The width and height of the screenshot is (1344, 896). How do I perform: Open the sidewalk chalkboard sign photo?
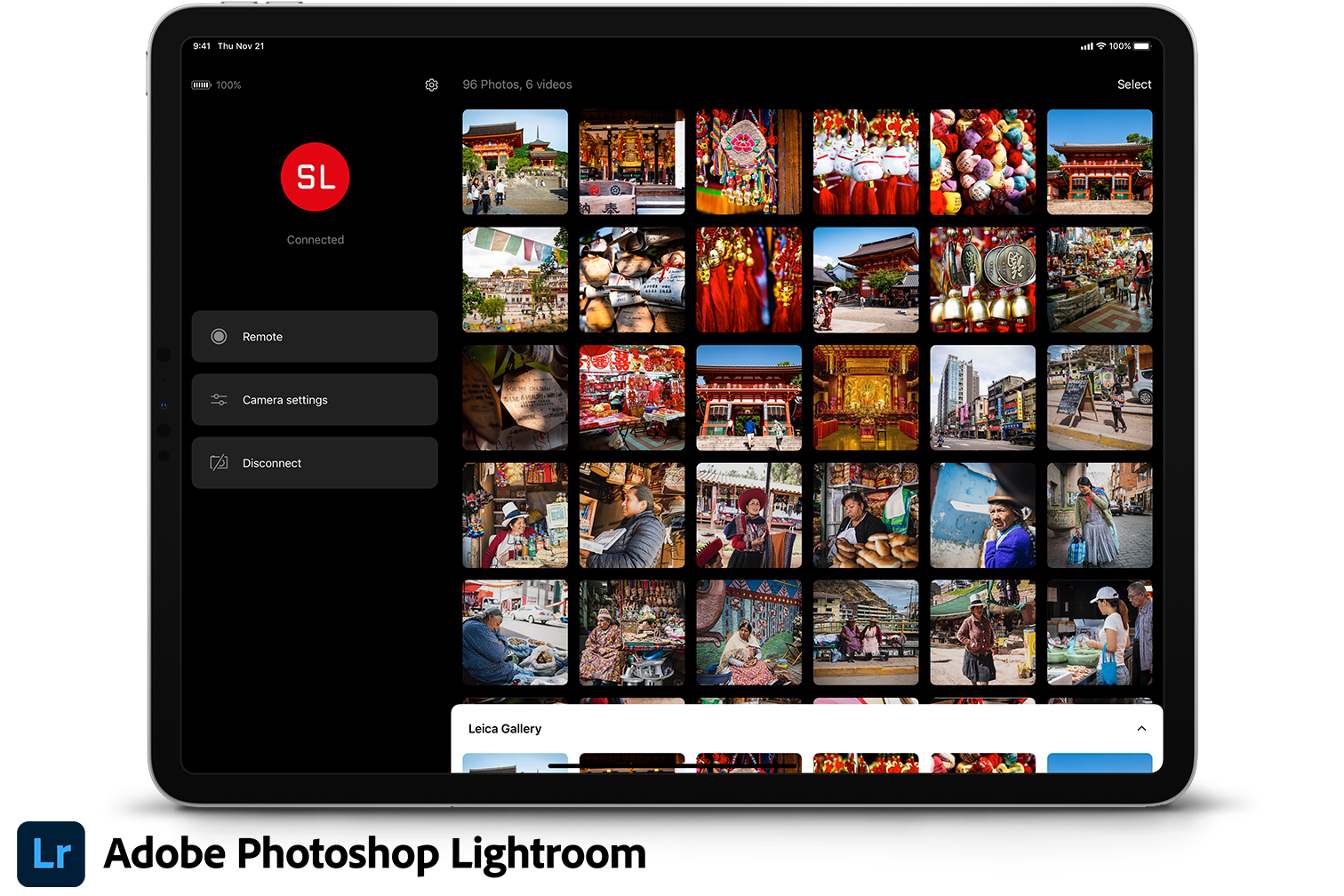pos(1100,397)
